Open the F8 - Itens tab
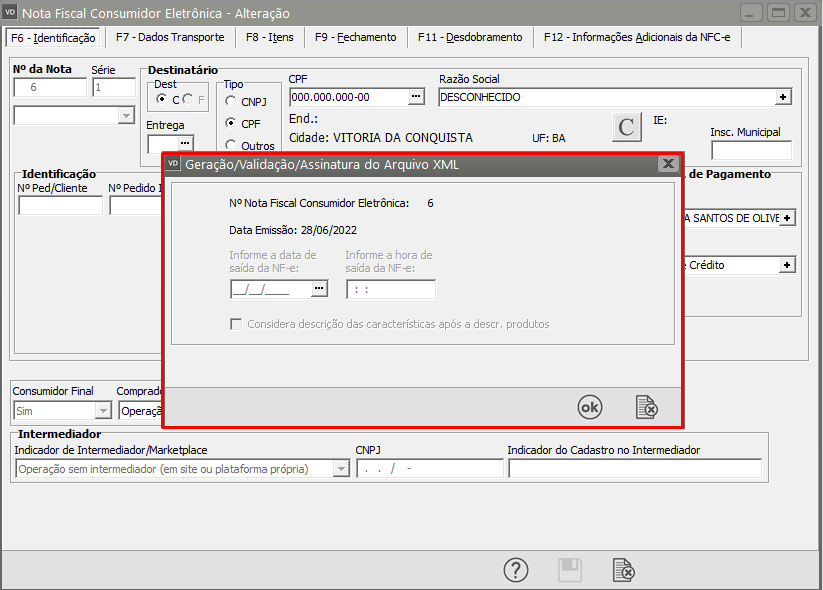823x590 pixels. pos(268,37)
